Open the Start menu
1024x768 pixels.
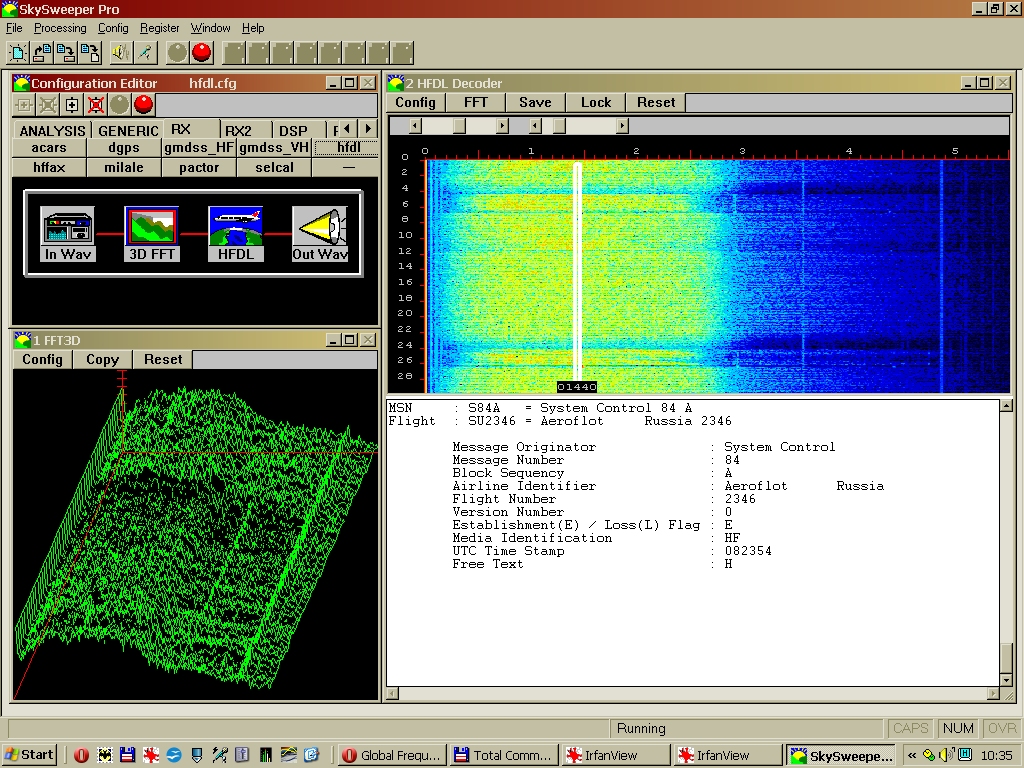pyautogui.click(x=29, y=755)
